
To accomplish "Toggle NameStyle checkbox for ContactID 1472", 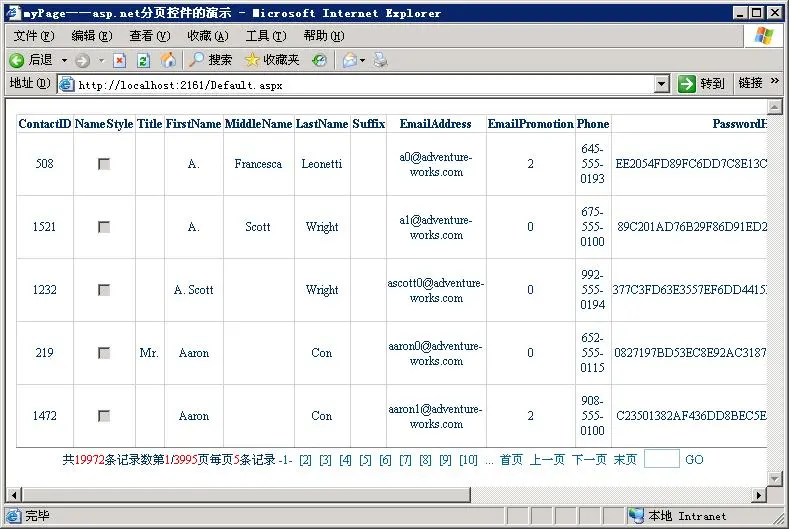I will (104, 416).
